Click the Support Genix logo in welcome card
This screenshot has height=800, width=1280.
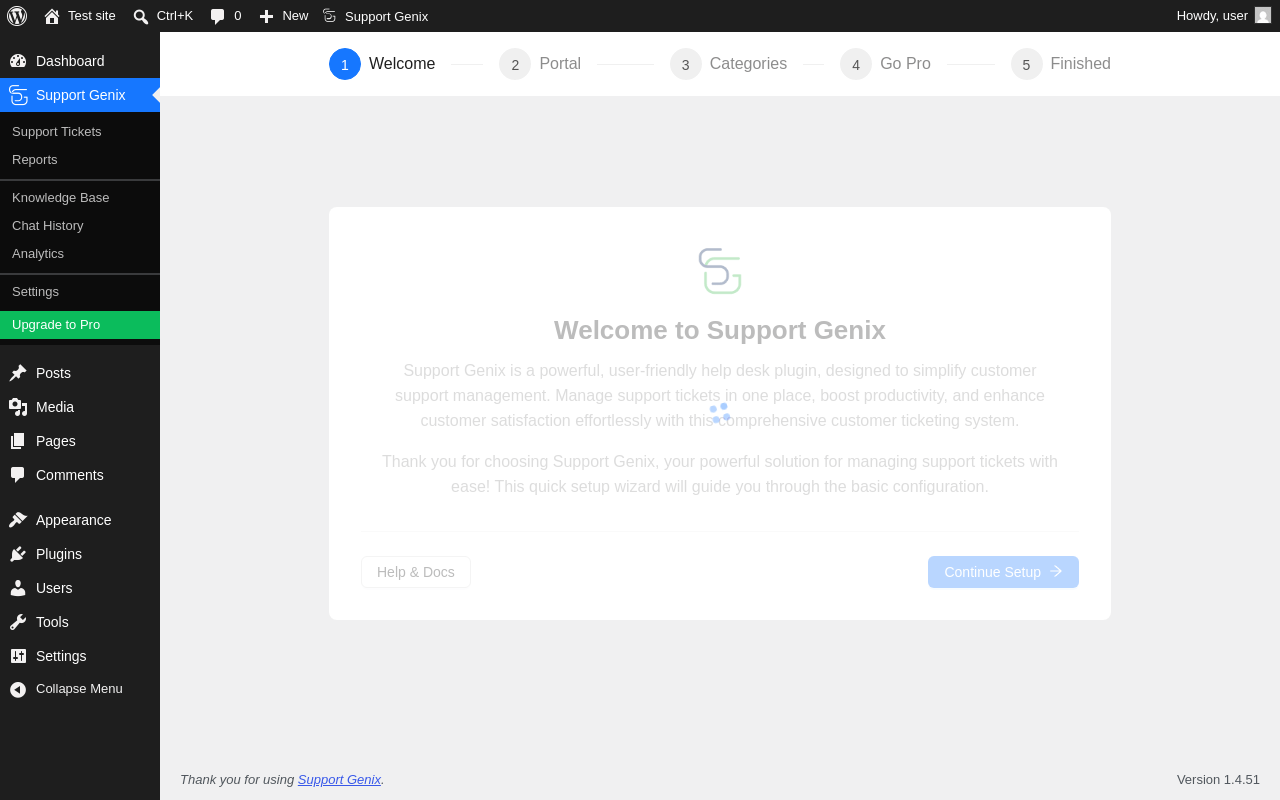click(720, 271)
